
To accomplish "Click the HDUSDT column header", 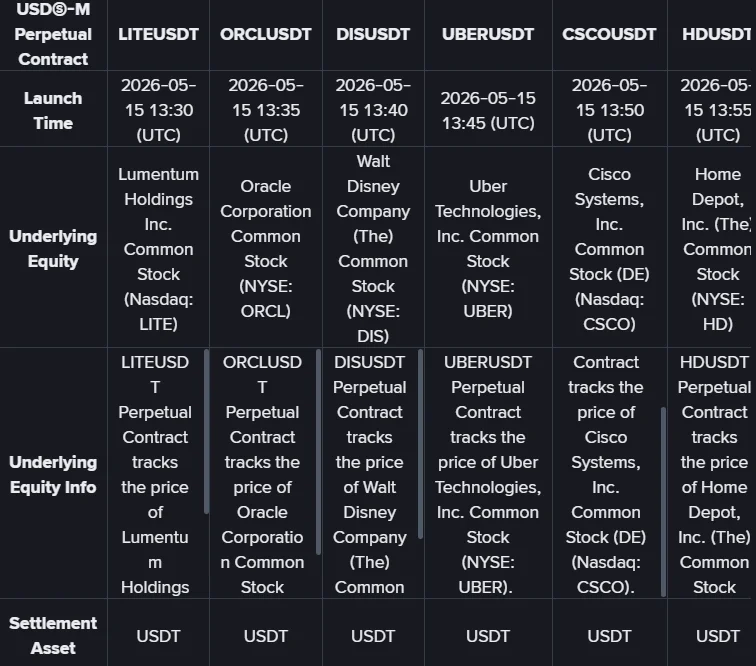I will (x=712, y=35).
